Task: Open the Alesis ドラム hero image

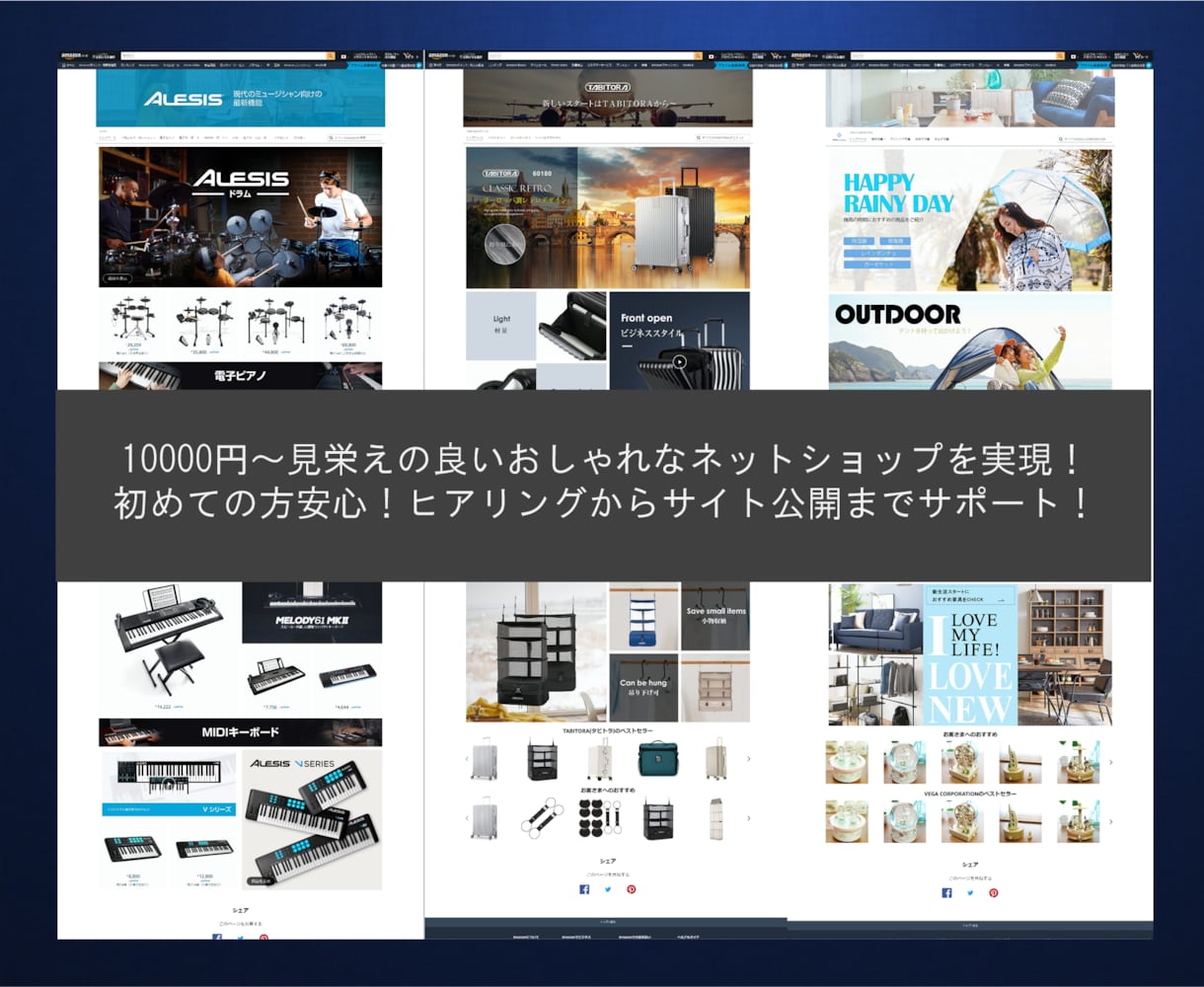Action: click(241, 217)
